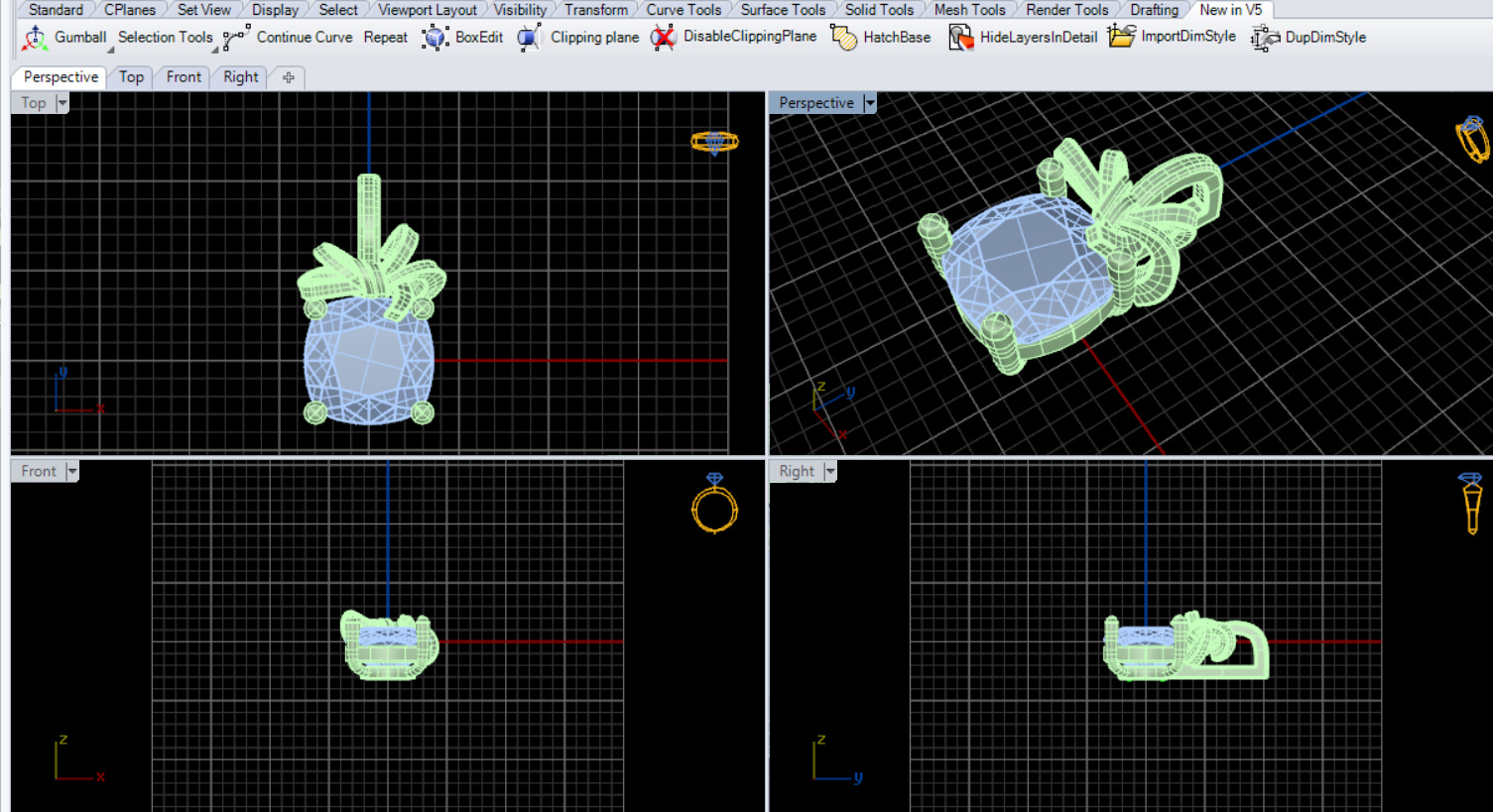Expand the Right viewport dropdown arrow
Screen dimensions: 1493x812
[x=830, y=472]
